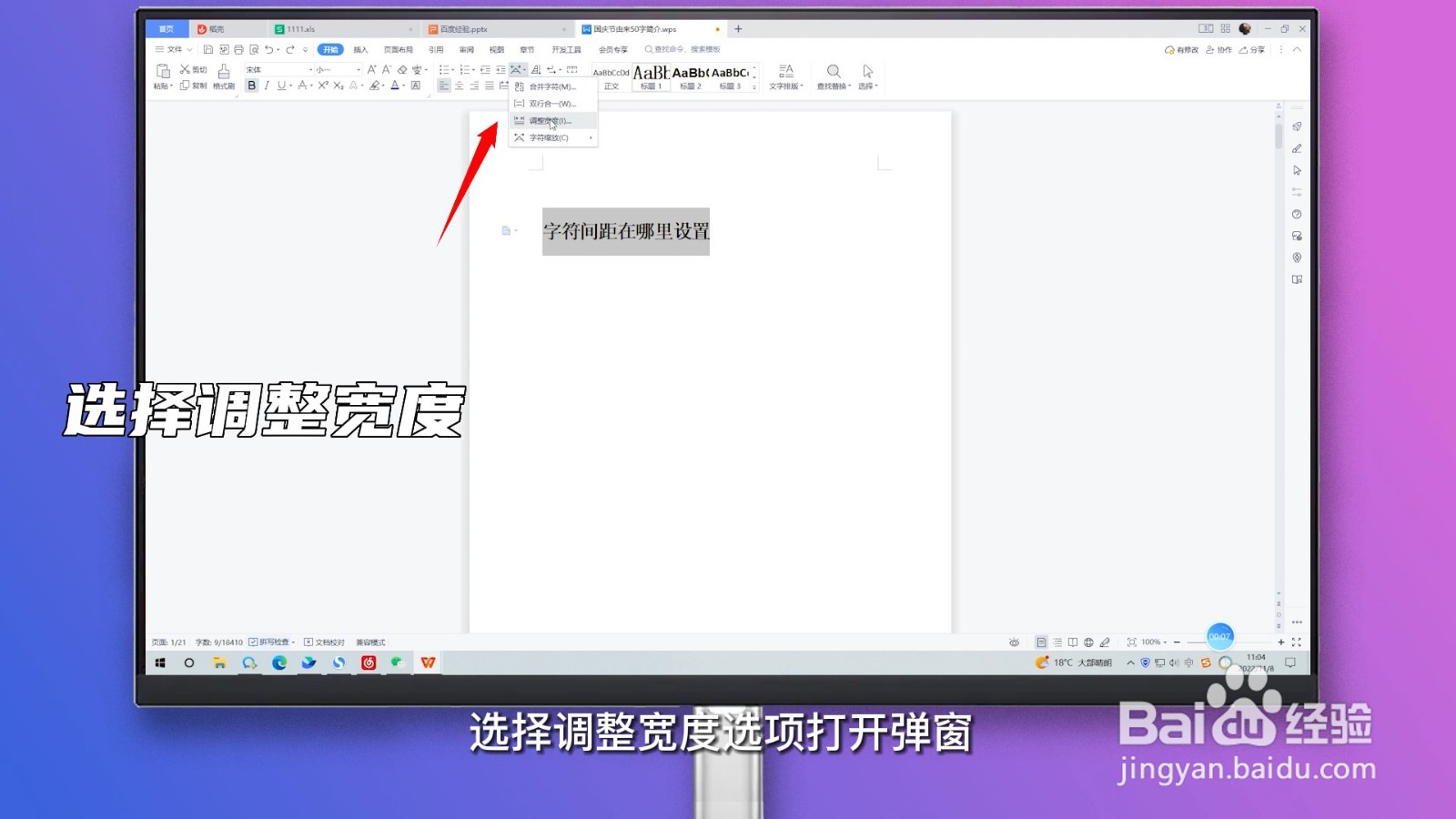Image resolution: width=1456 pixels, height=819 pixels.
Task: Cut selection with 剪切 scissors
Action: (193, 69)
